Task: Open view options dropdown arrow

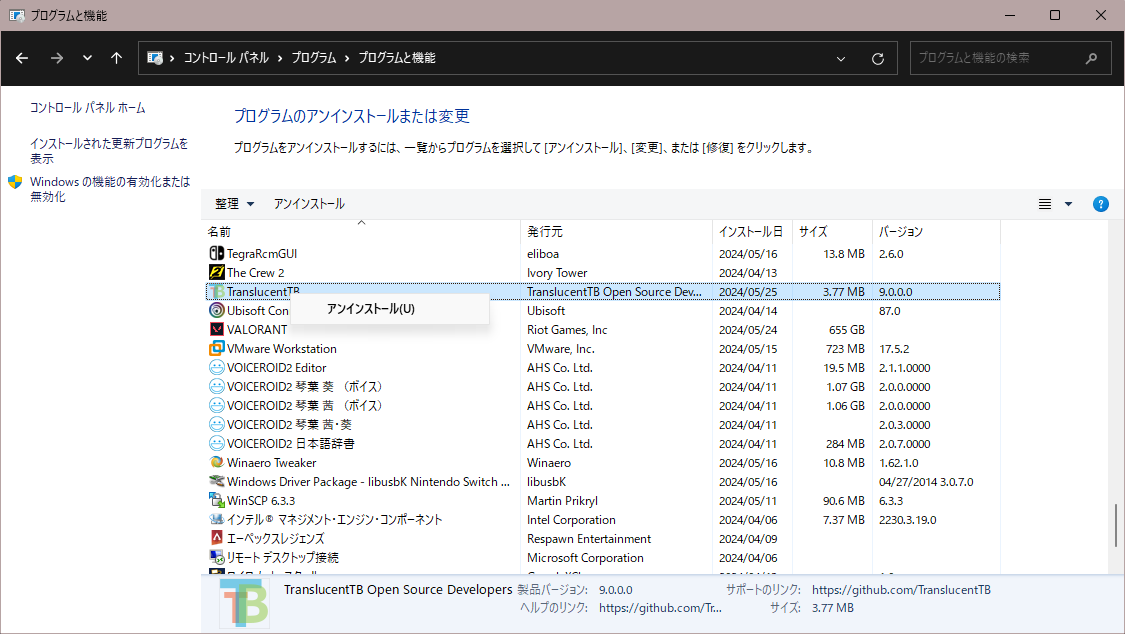Action: [1068, 204]
